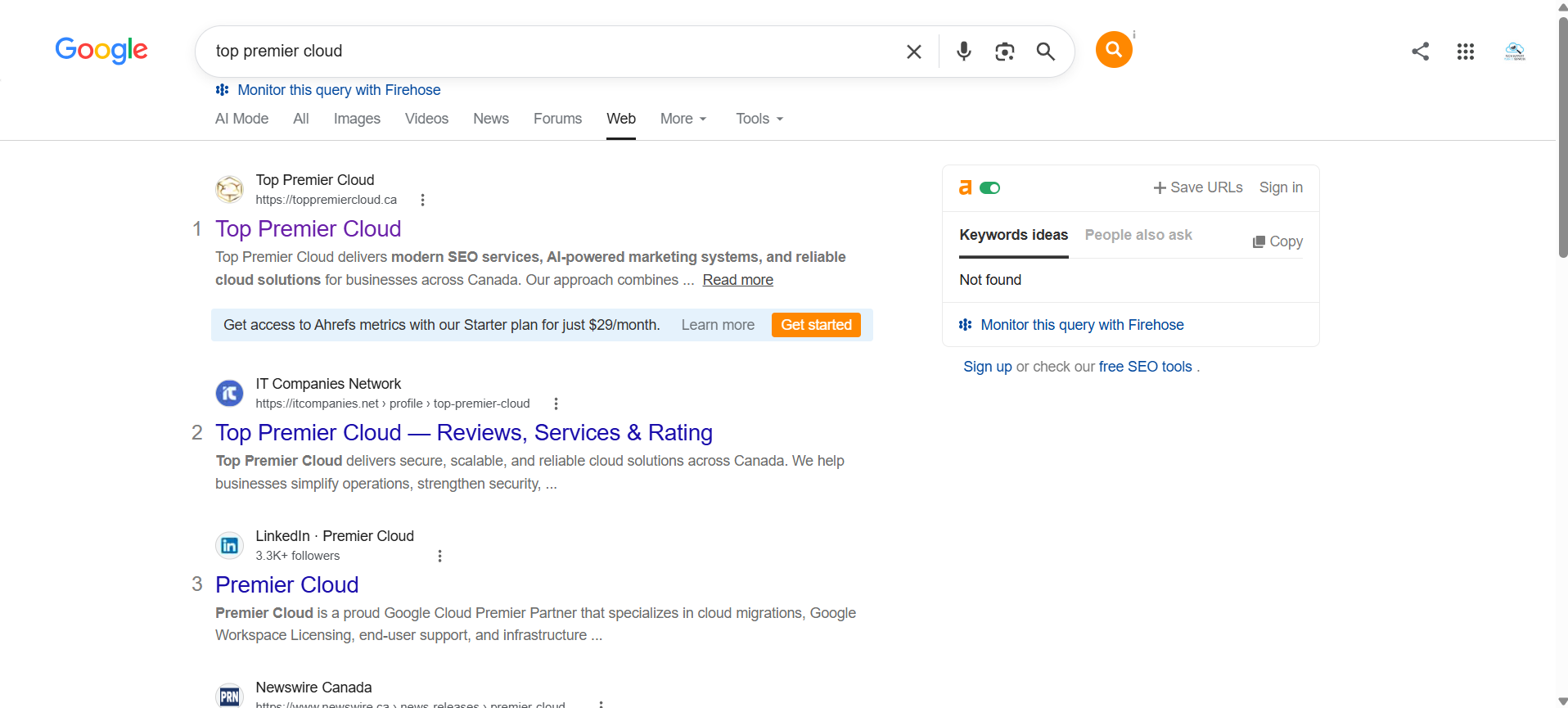Click the LinkedIn favicon icon
The height and width of the screenshot is (708, 1568).
229,545
